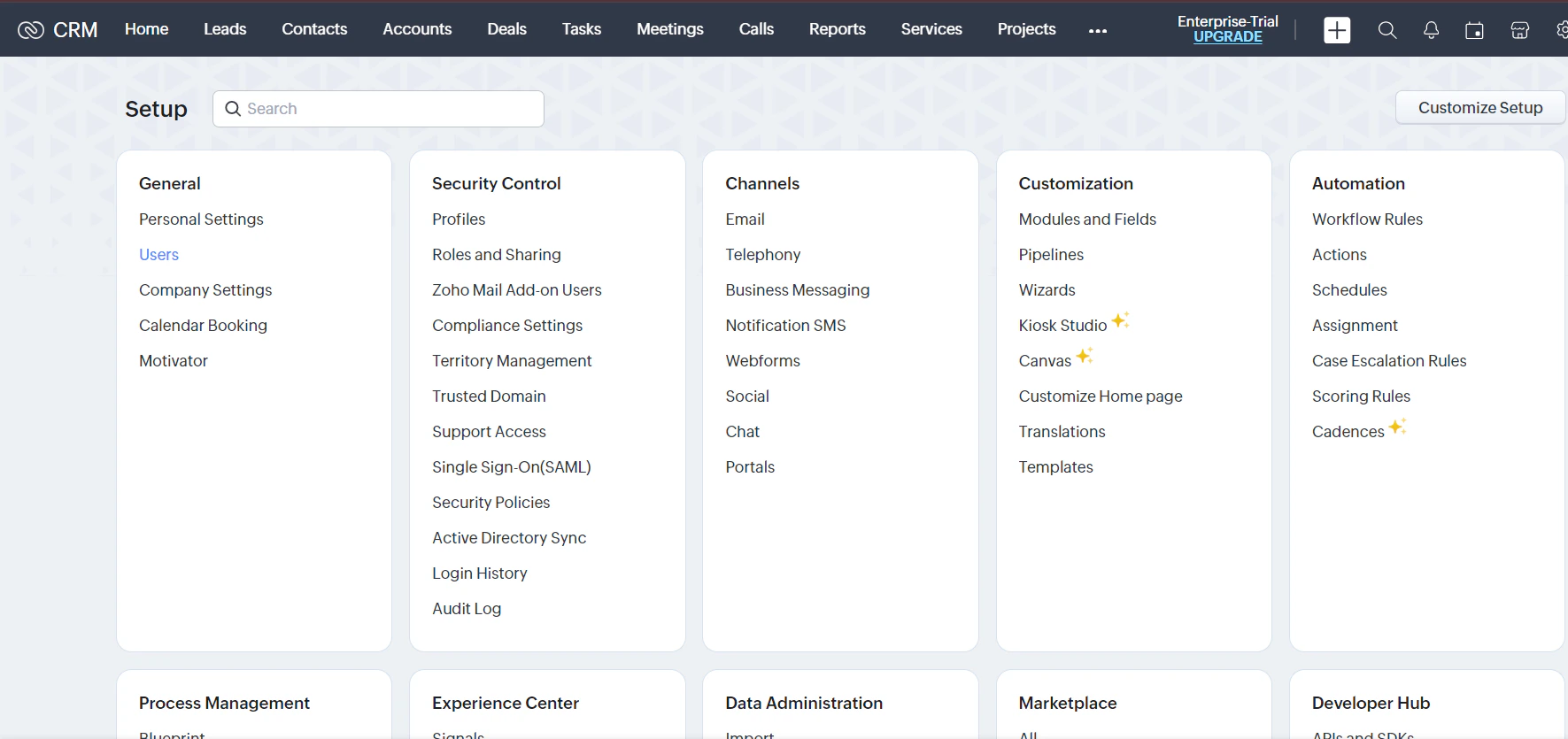Viewport: 1568px width, 739px height.
Task: Open the Deals module tab
Action: tap(507, 29)
